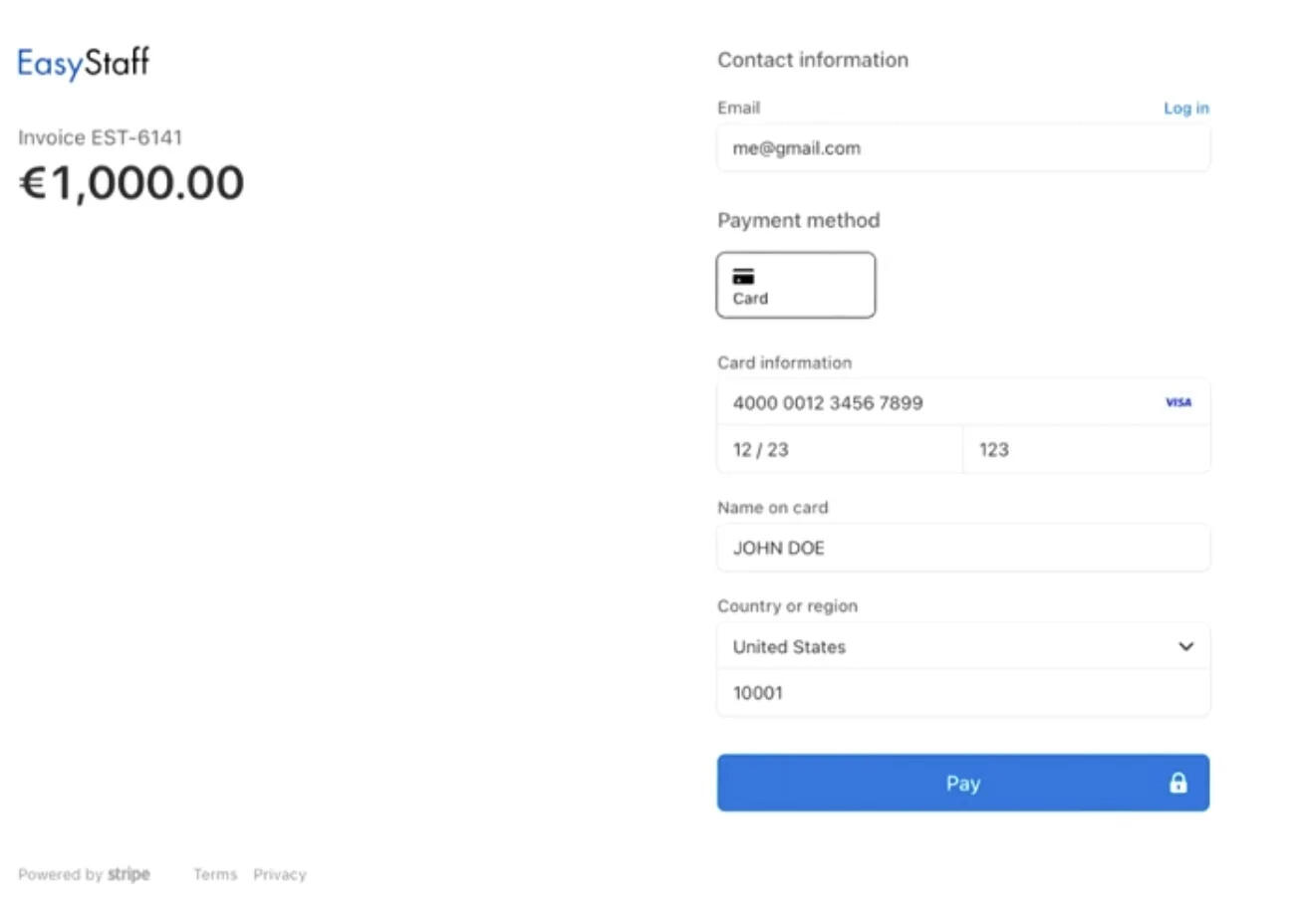Viewport: 1303px width, 924px height.
Task: Focus the Email input field
Action: point(962,148)
